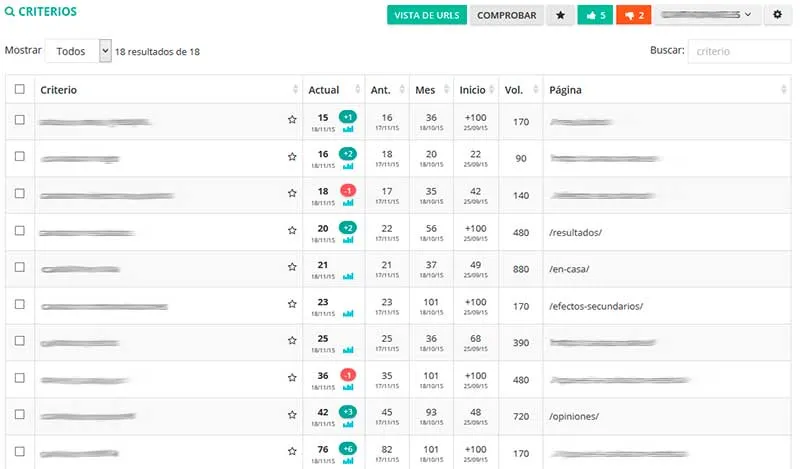Click the VISTA DE URLS button
The width and height of the screenshot is (800, 469).
(x=427, y=15)
